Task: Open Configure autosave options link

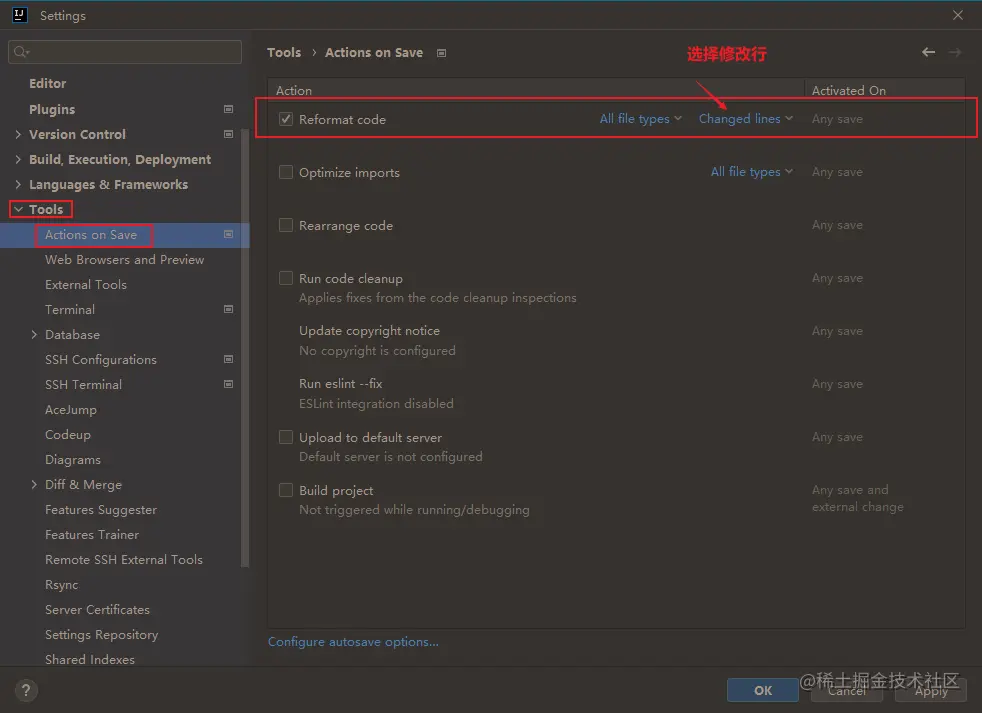Action: point(353,642)
